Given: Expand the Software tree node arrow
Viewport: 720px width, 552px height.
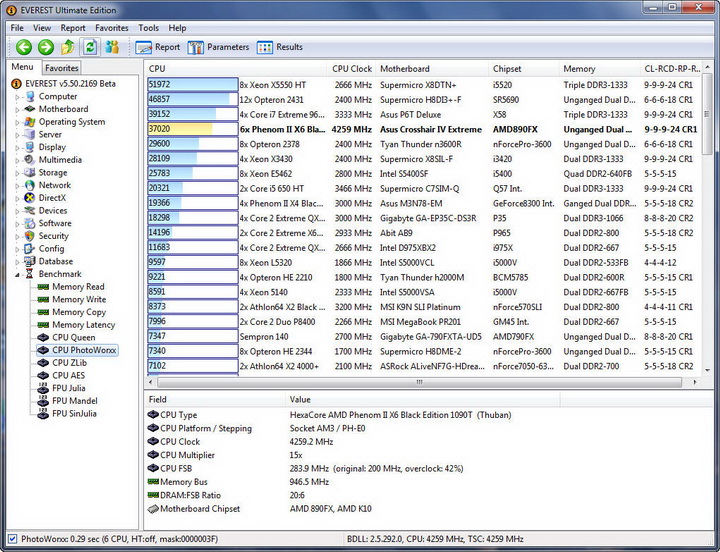Looking at the screenshot, I should [17, 224].
